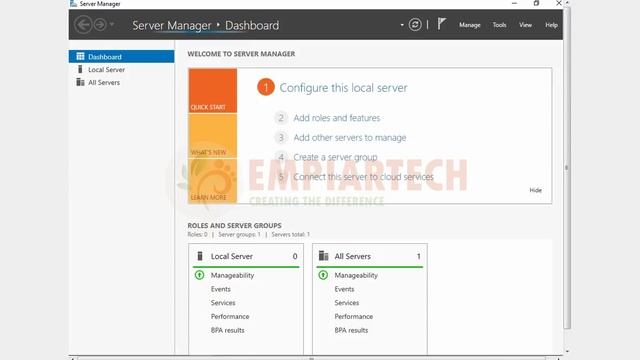Image resolution: width=640 pixels, height=360 pixels.
Task: Click the vertical scrollbar thumb
Action: (x=567, y=167)
